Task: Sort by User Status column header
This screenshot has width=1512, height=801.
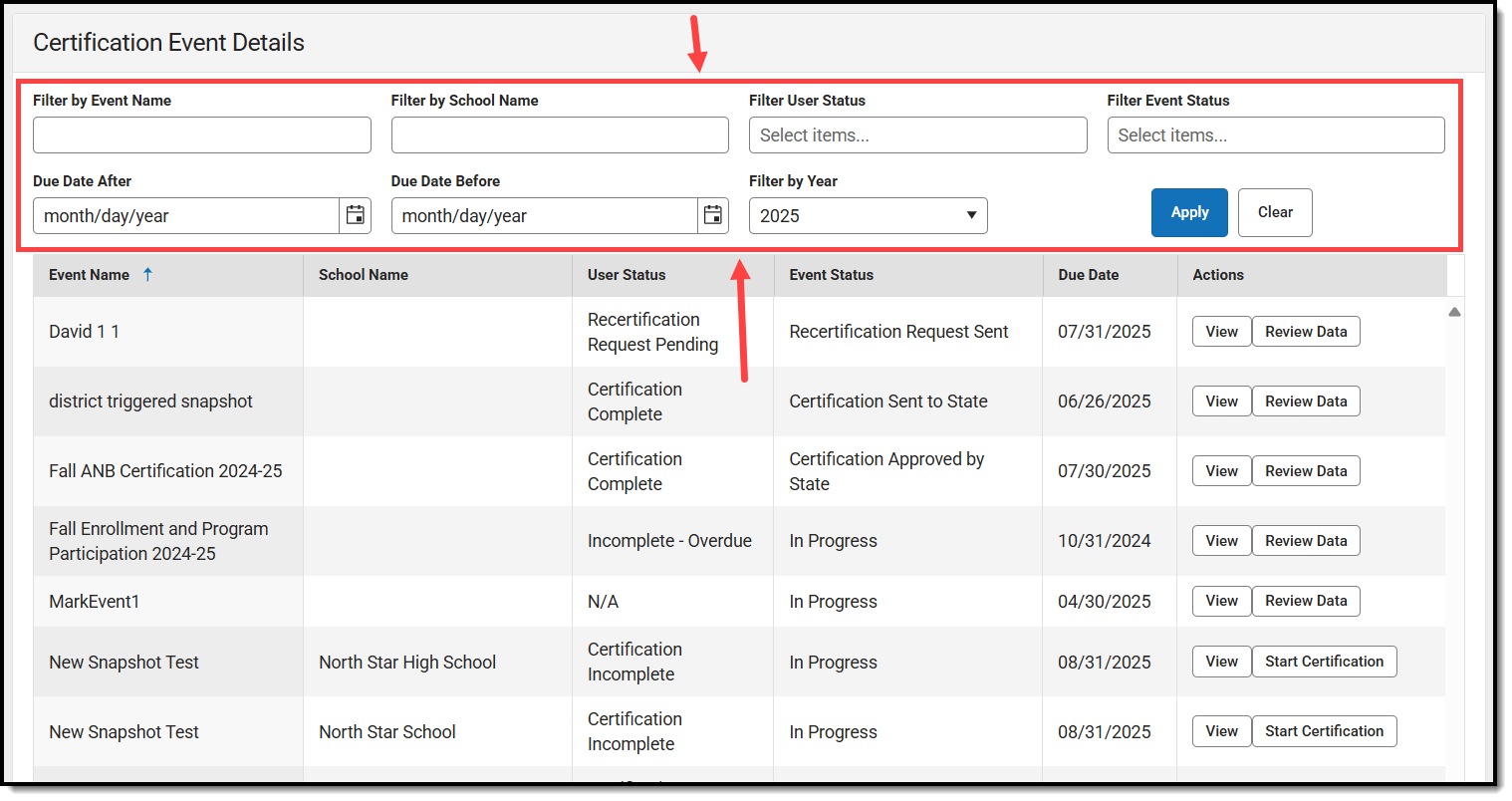Action: click(627, 274)
